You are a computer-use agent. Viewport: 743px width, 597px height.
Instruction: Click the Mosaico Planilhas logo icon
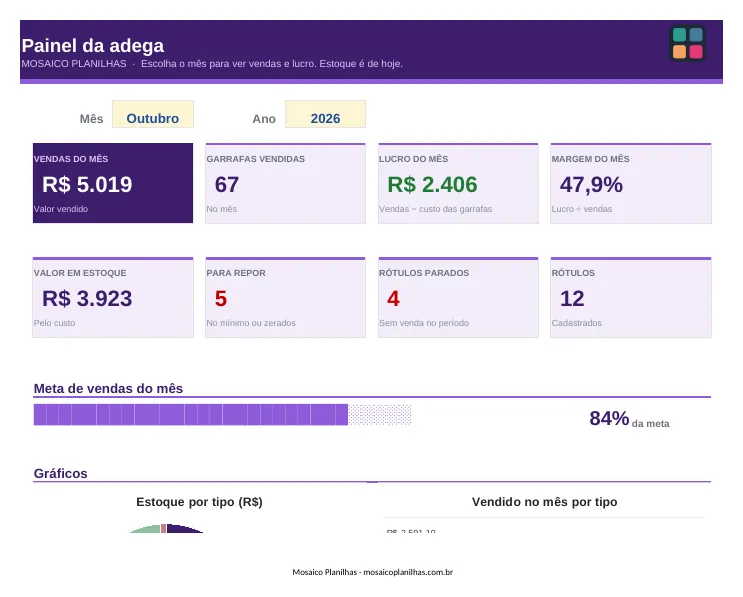click(x=687, y=44)
